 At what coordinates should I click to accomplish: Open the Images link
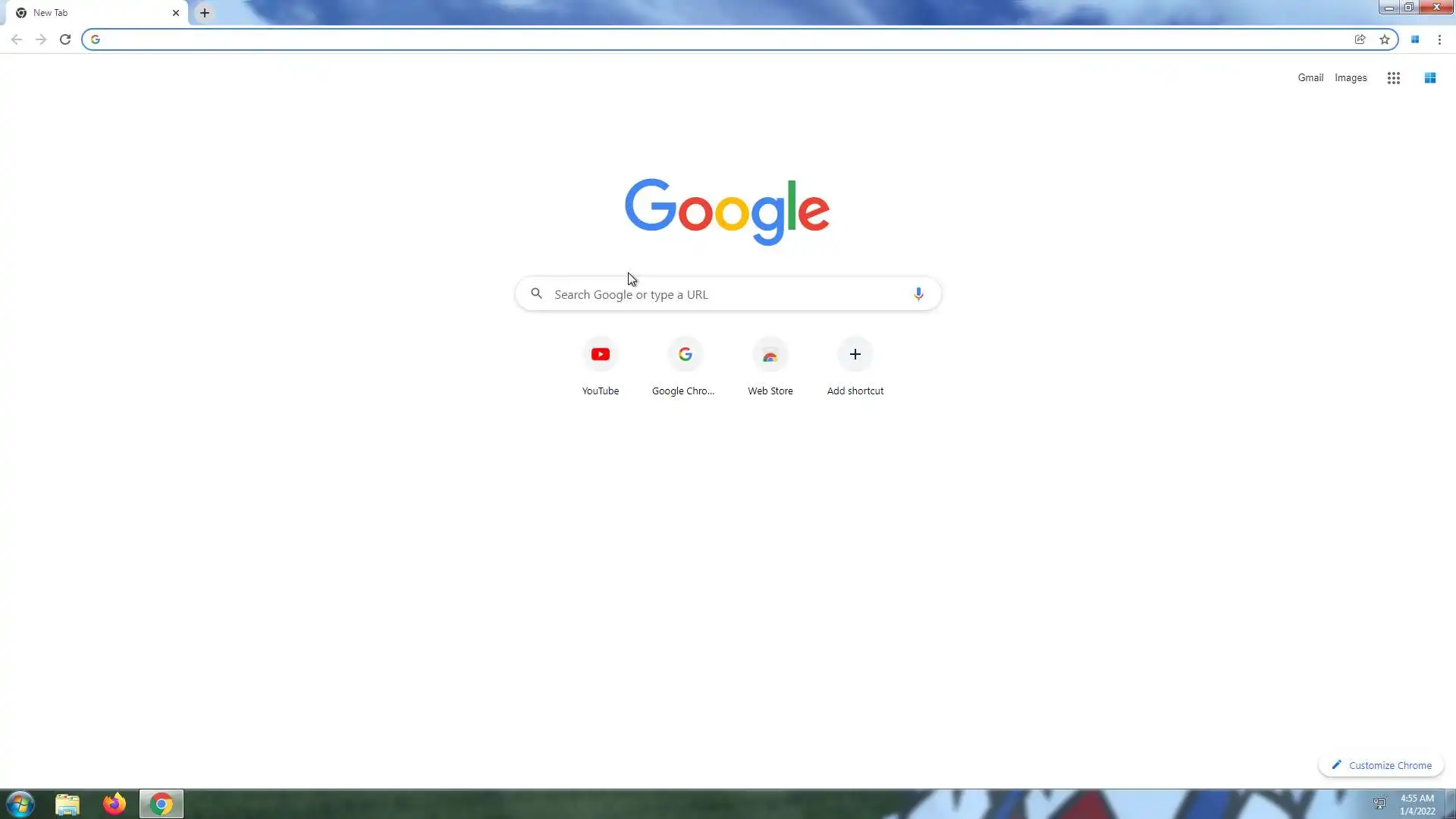tap(1351, 78)
